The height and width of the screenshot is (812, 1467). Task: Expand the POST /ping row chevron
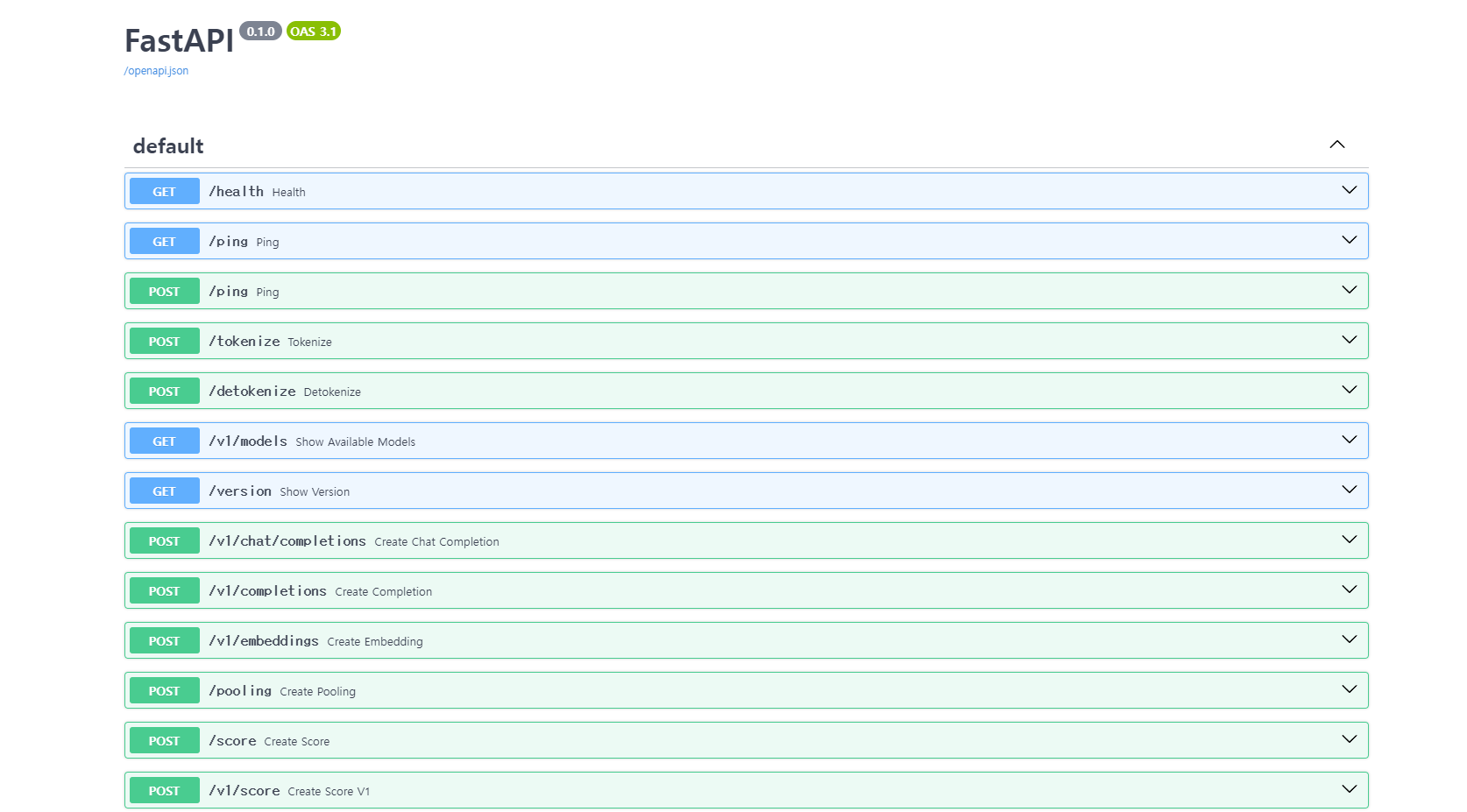(1349, 290)
